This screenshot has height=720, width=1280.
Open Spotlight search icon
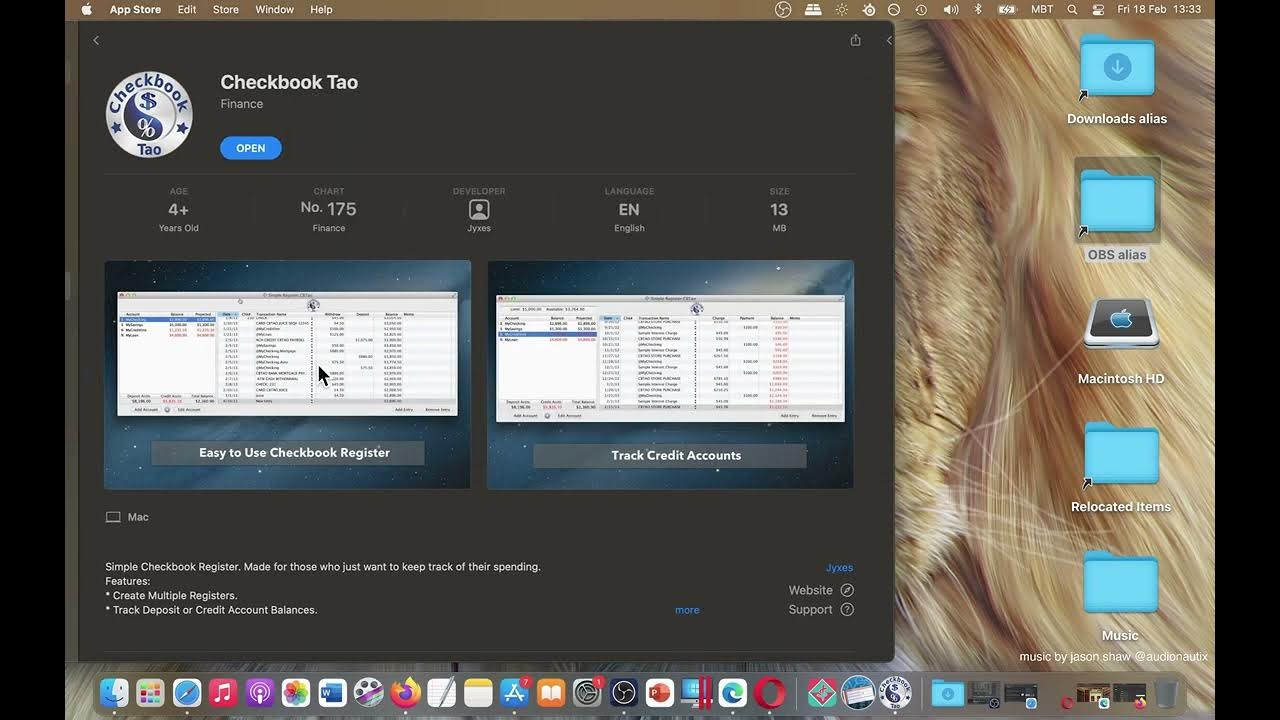[x=1072, y=9]
